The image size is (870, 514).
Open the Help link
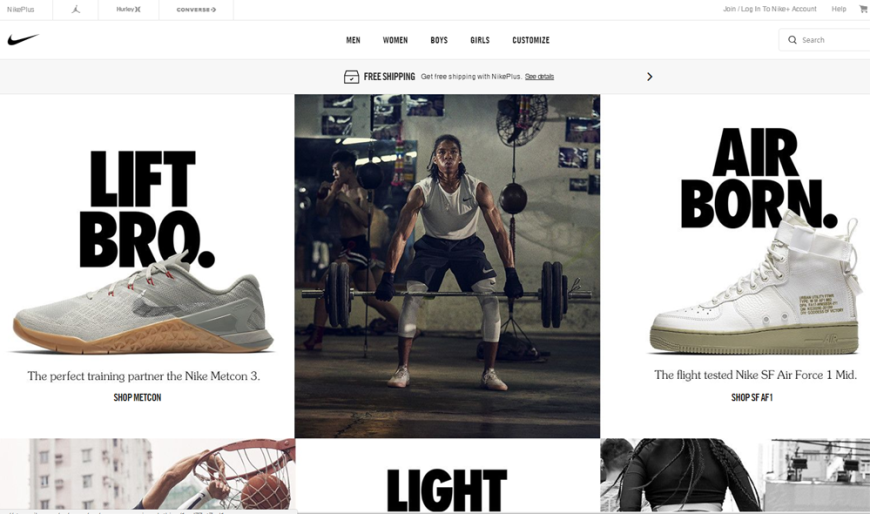pyautogui.click(x=839, y=9)
